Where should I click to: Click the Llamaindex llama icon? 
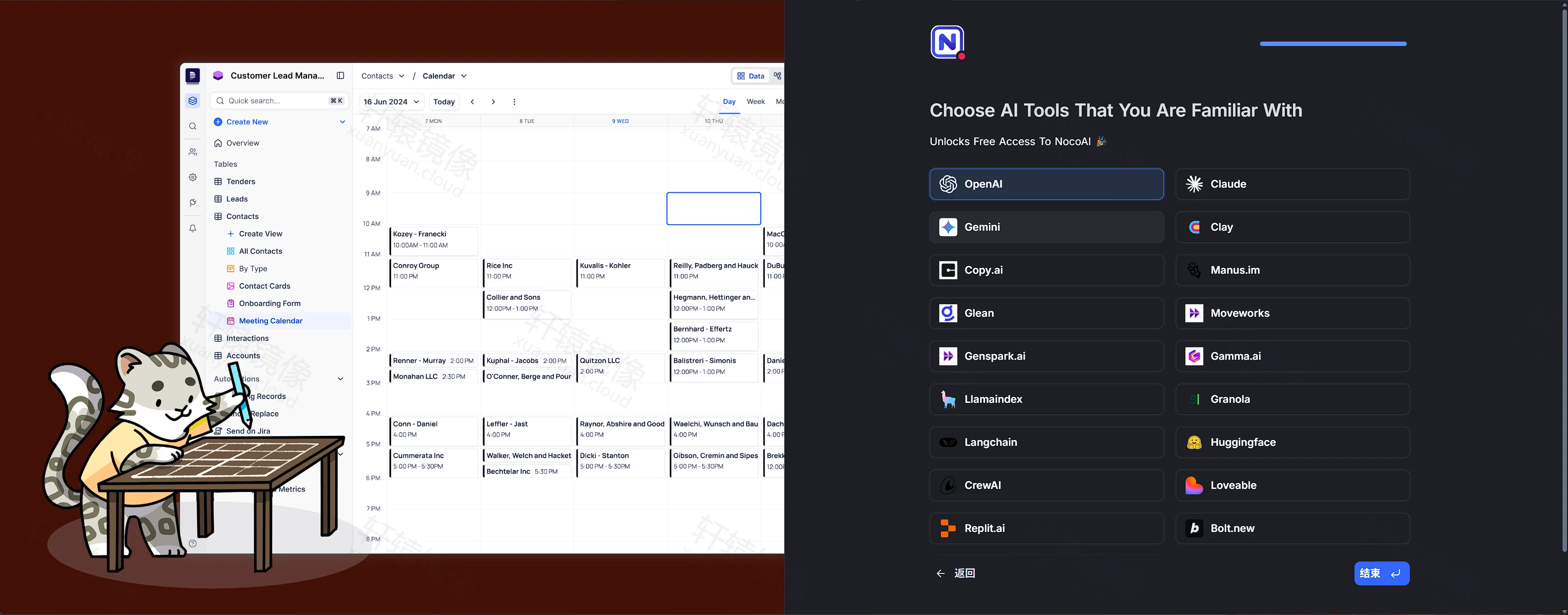tap(948, 399)
